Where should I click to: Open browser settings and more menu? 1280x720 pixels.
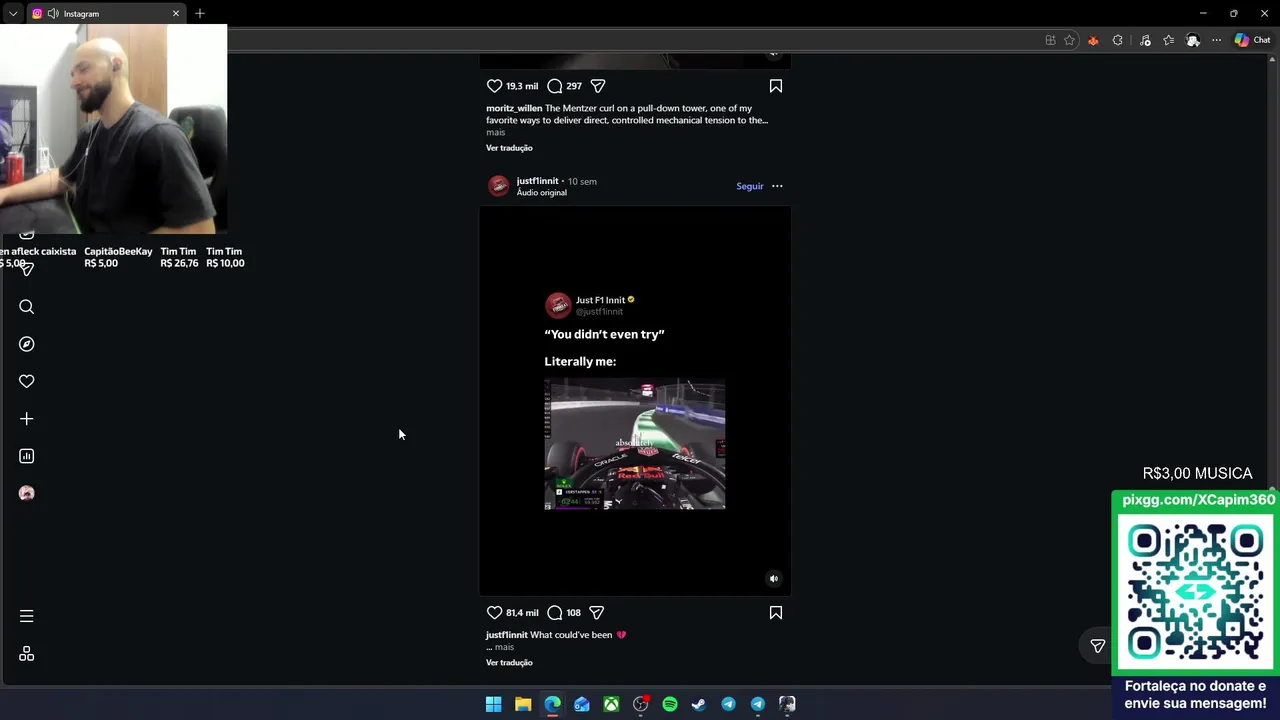coord(1217,40)
